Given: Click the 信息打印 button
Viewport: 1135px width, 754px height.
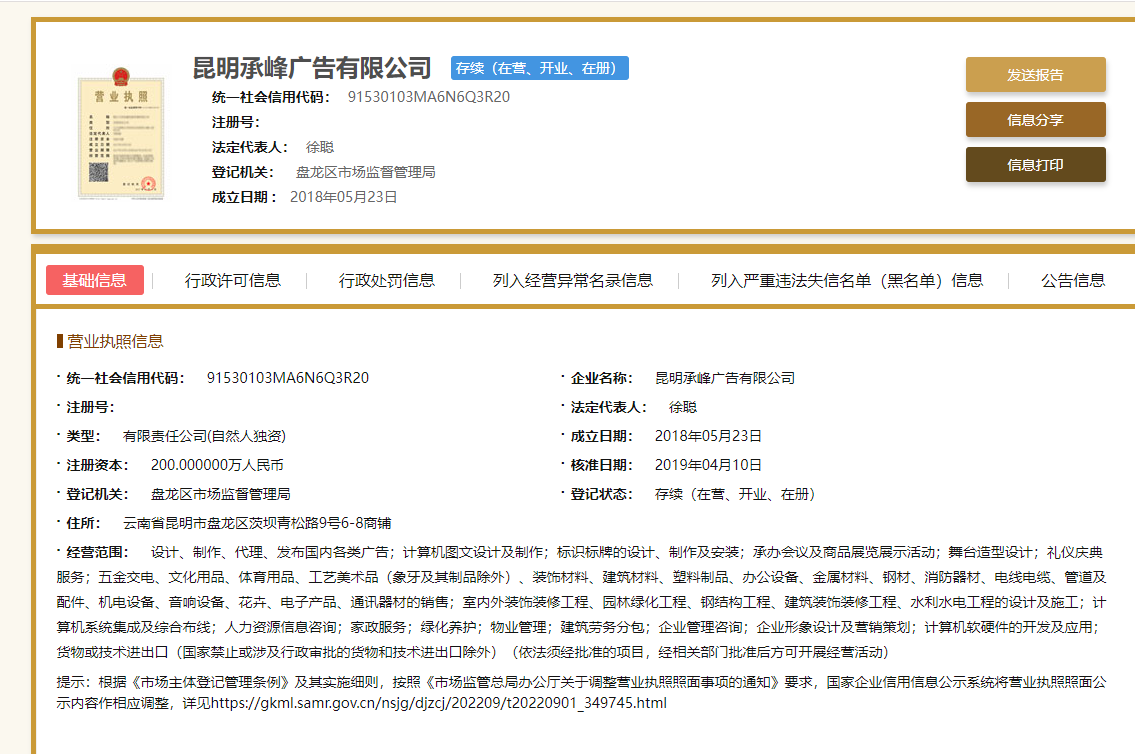Looking at the screenshot, I should [x=1035, y=164].
